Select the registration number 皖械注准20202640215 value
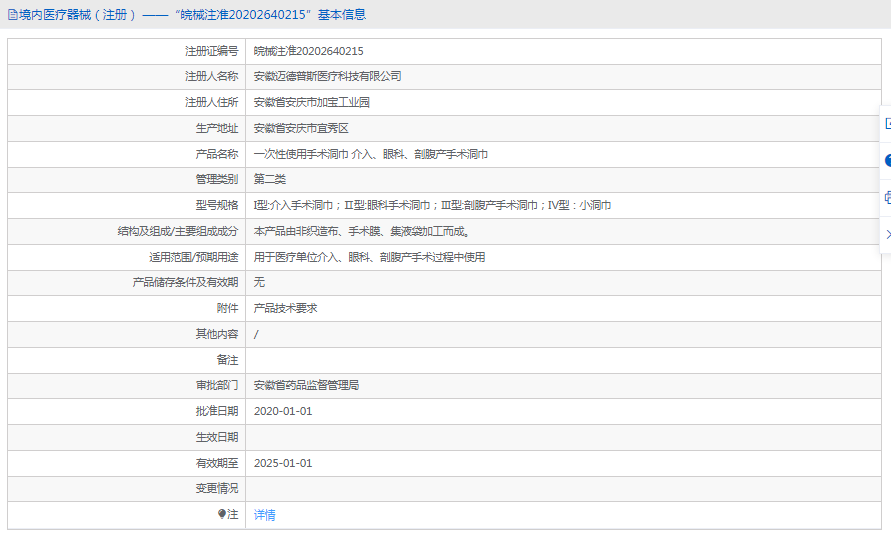The width and height of the screenshot is (891, 534). [308, 51]
